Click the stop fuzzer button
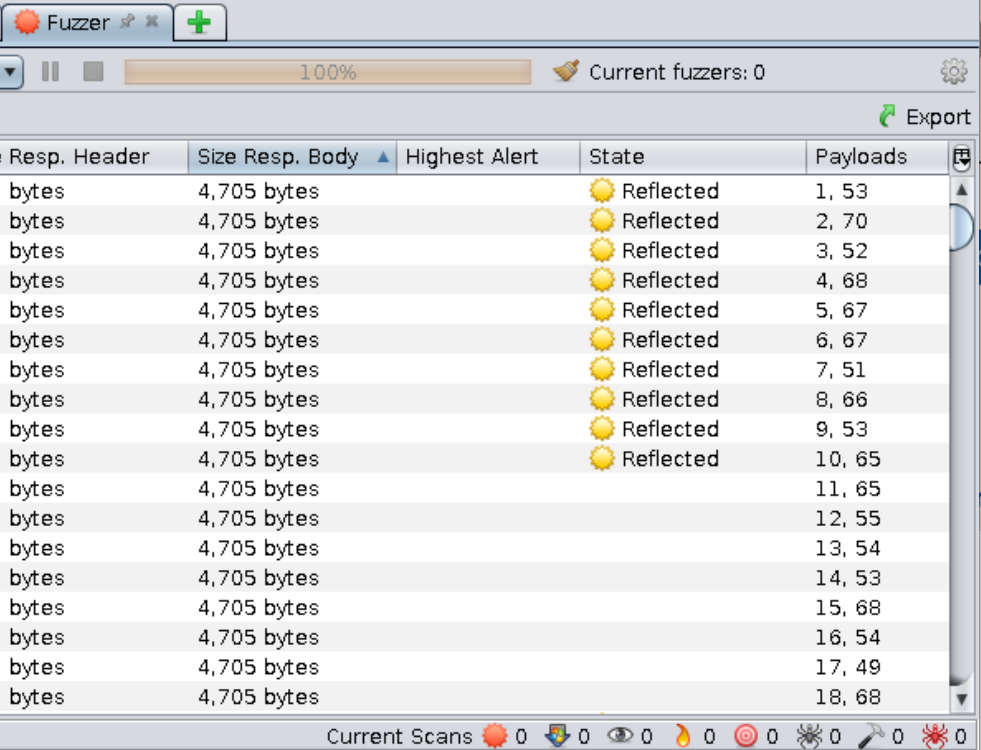981x750 pixels. (93, 72)
